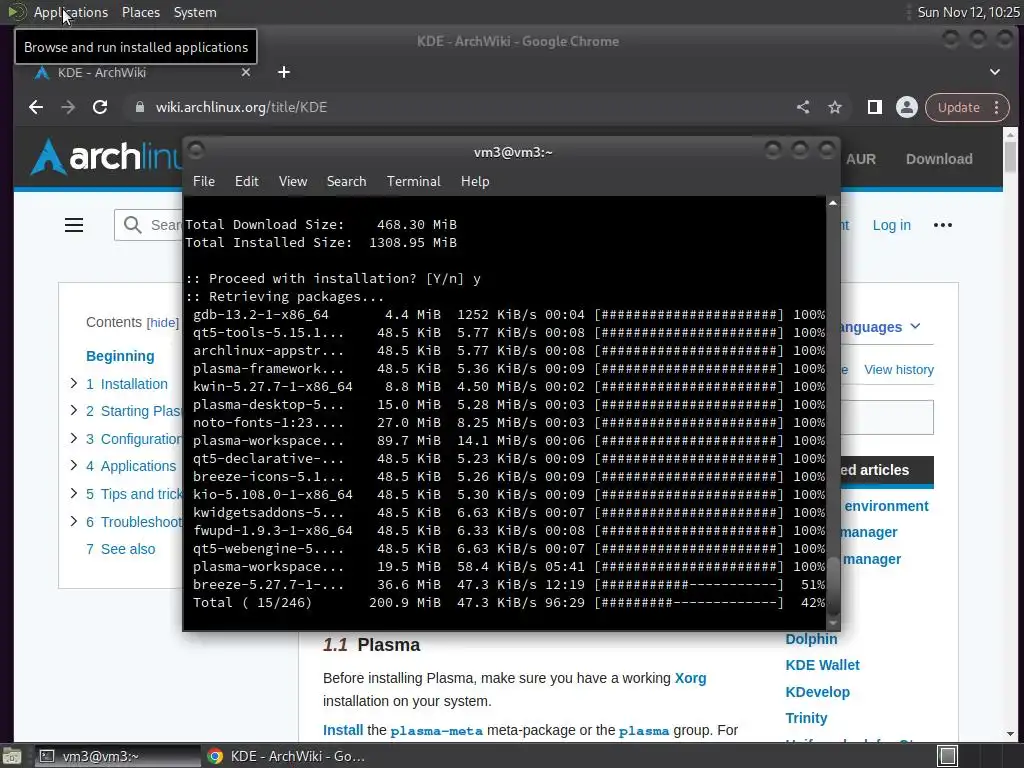Screen dimensions: 1024x768
Task: Open terminal View menu
Action: pos(293,182)
